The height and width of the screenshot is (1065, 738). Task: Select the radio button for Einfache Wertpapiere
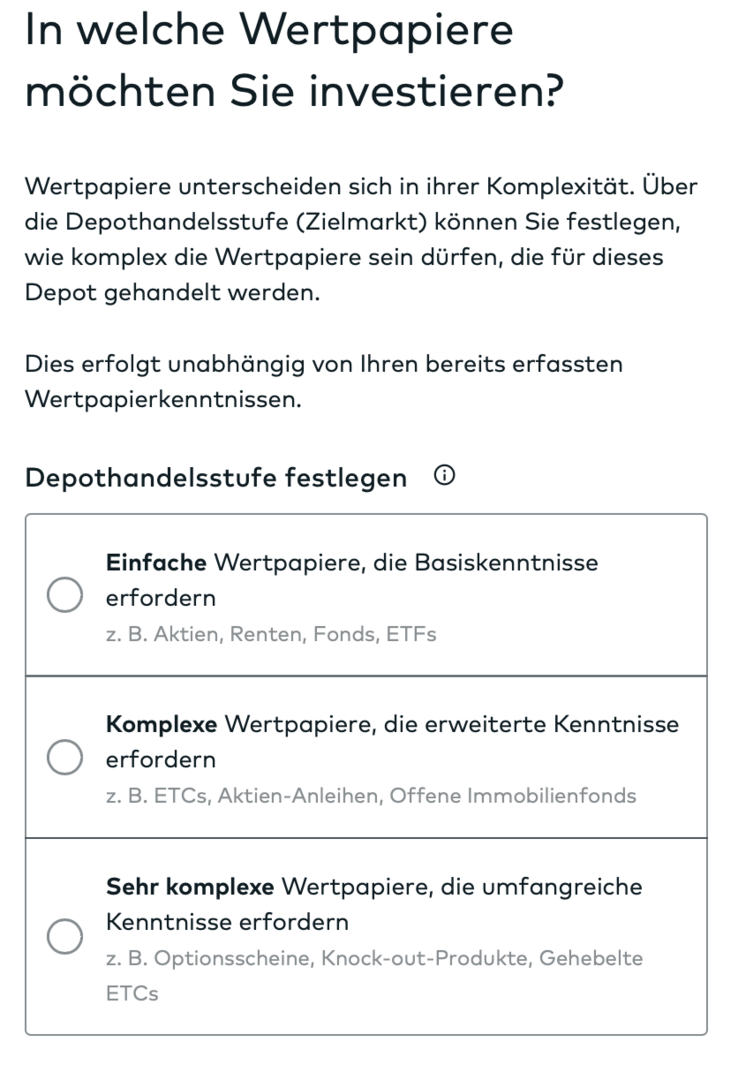64,594
